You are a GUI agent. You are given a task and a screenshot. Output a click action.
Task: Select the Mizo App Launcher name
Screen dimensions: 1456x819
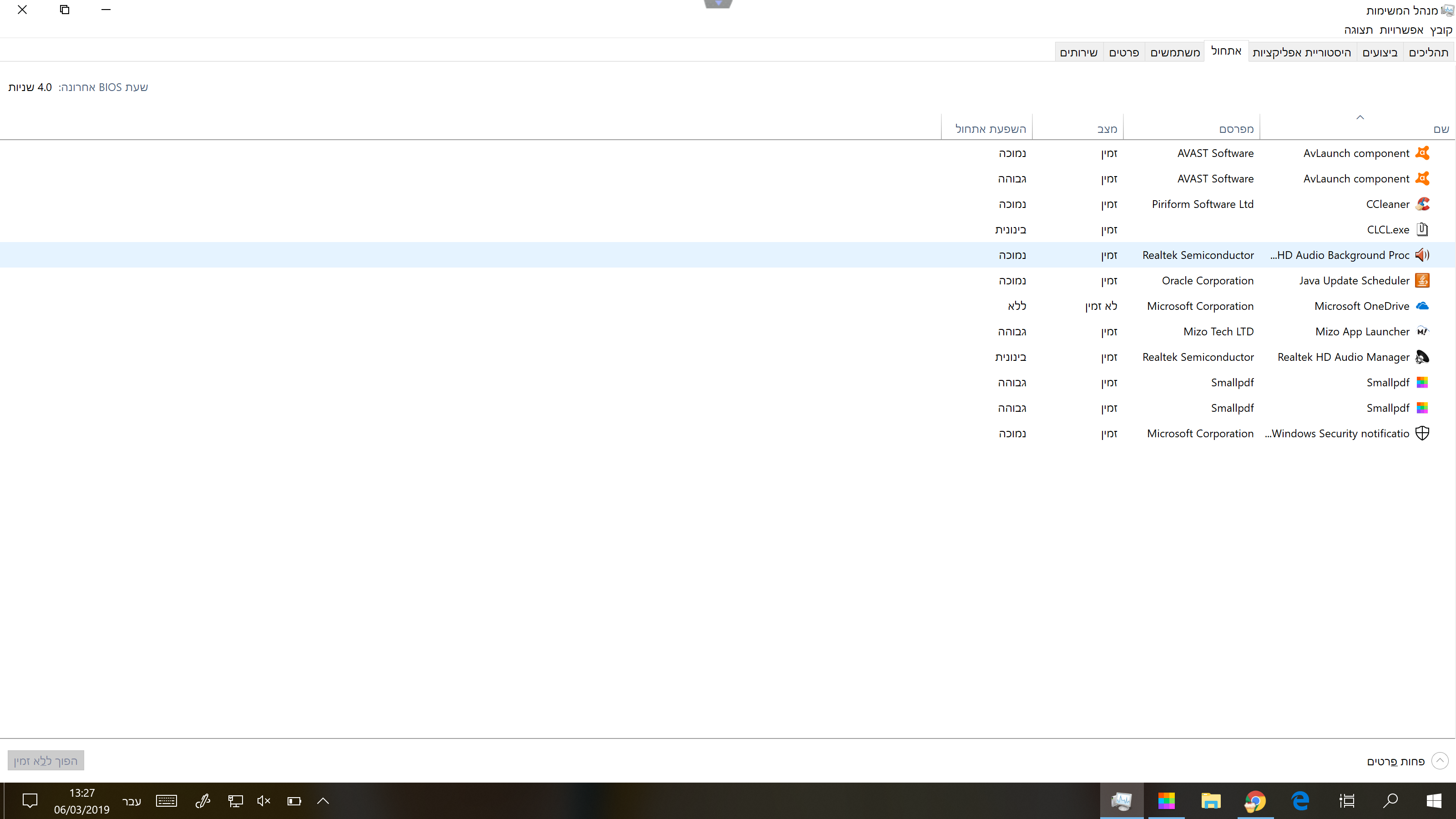[x=1362, y=332]
